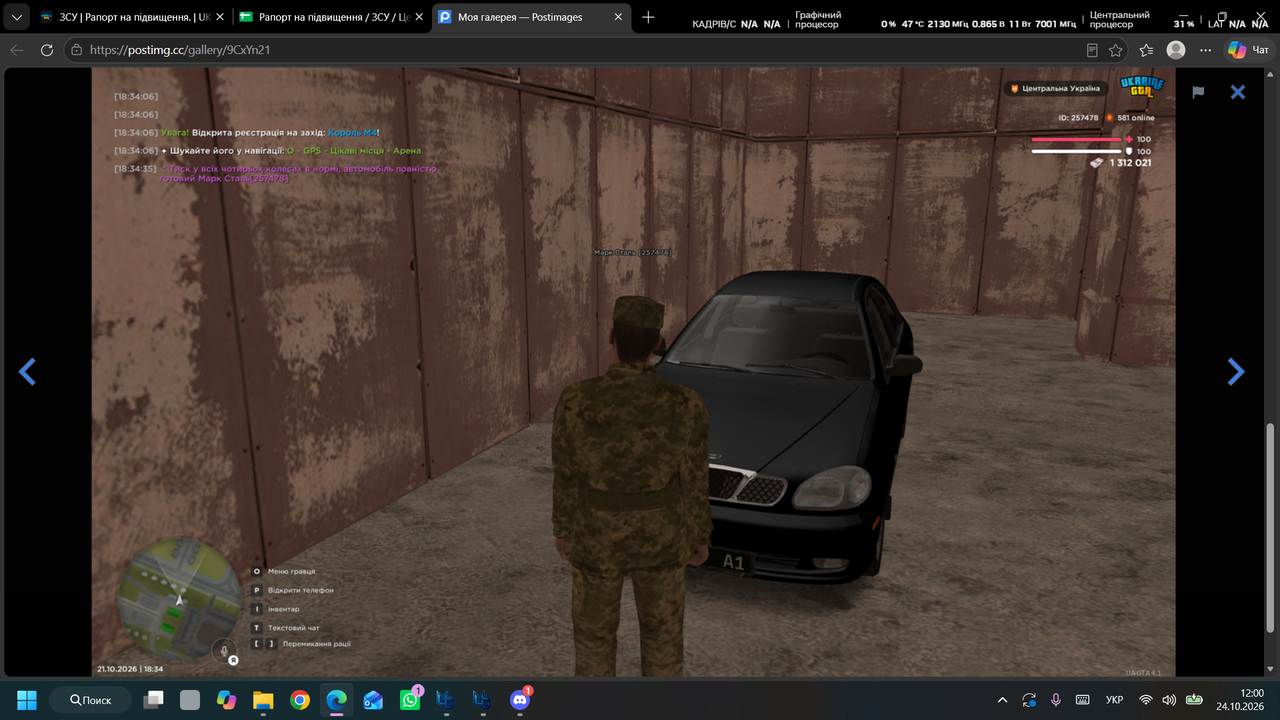Select the Моя галерея — Postimages tab
This screenshot has height=720, width=1280.
point(530,17)
